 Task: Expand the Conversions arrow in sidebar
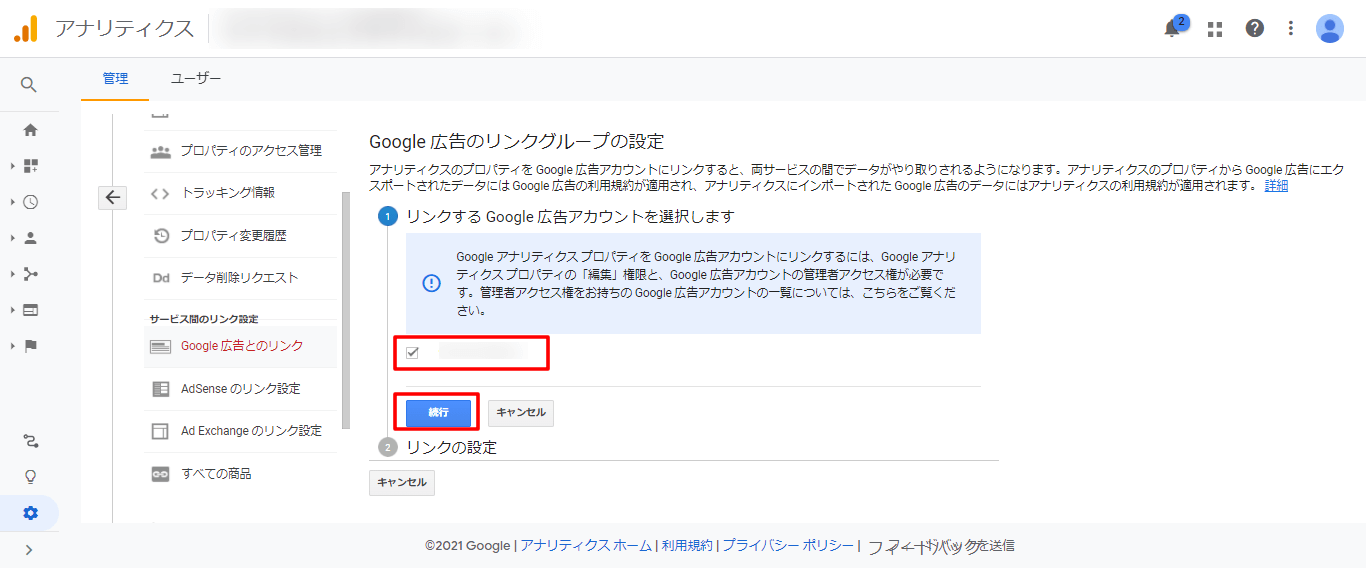point(12,346)
